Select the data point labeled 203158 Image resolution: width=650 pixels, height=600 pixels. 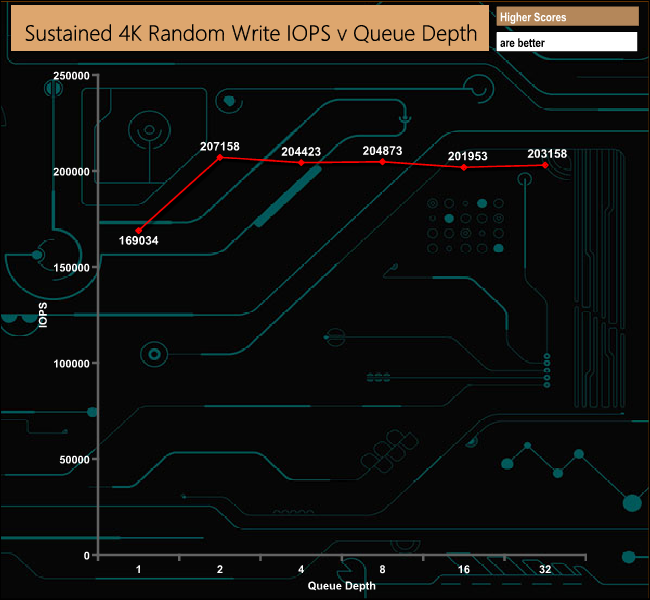[x=545, y=165]
